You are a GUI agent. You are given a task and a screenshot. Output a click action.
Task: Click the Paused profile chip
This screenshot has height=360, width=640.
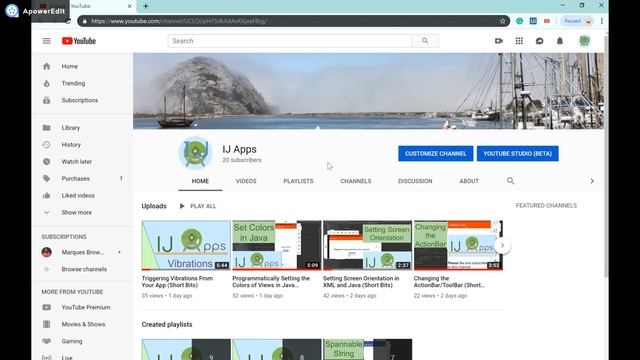click(577, 21)
